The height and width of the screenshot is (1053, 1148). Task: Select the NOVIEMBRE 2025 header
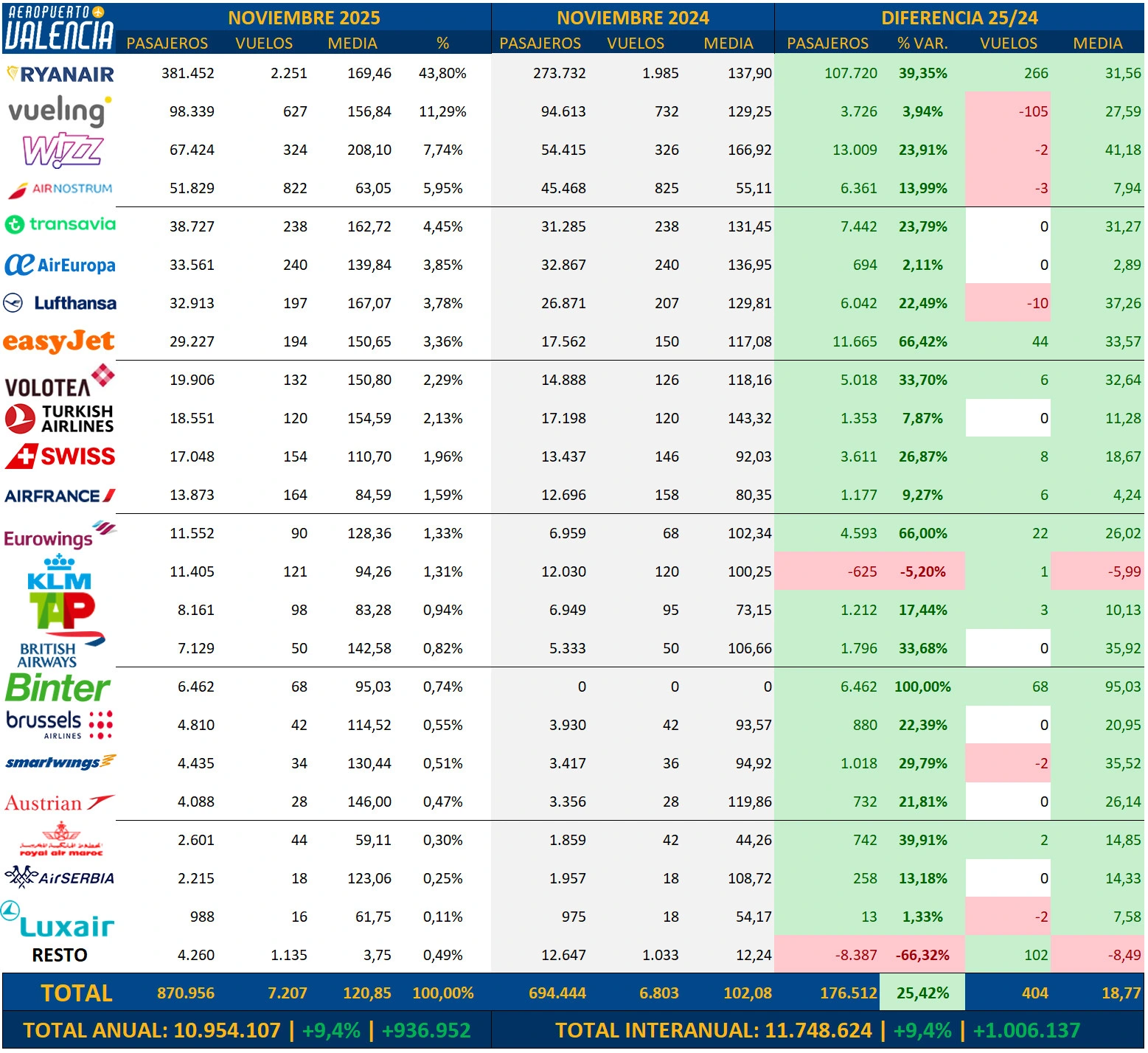coord(304,18)
